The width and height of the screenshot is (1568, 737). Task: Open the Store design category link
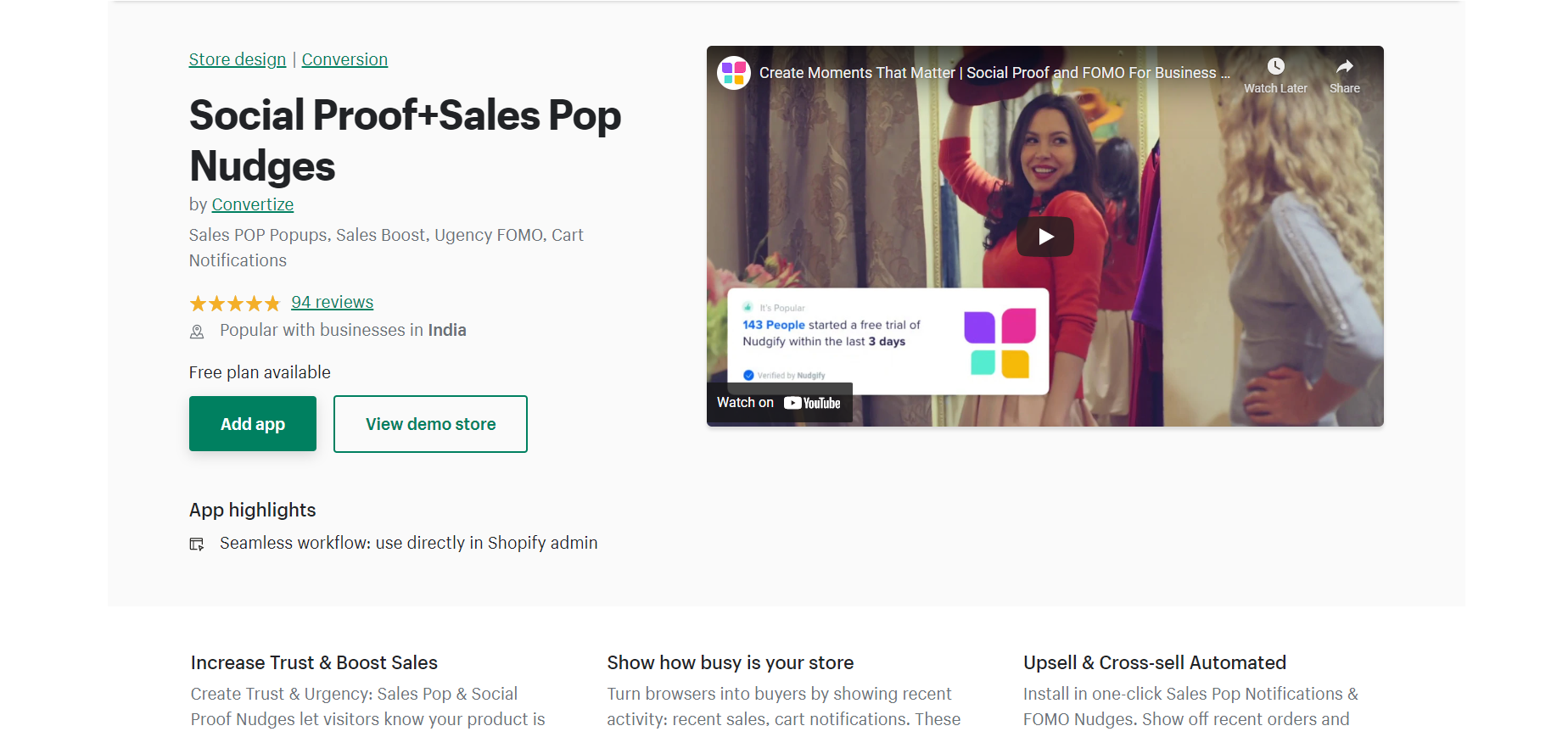coord(238,59)
